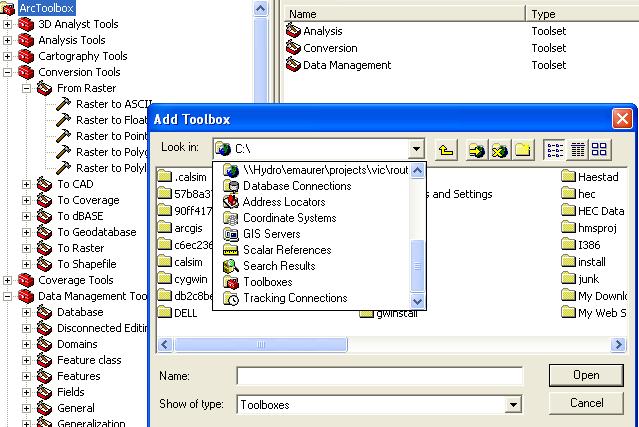639x427 pixels.
Task: Select the Haestad folder
Action: point(590,176)
